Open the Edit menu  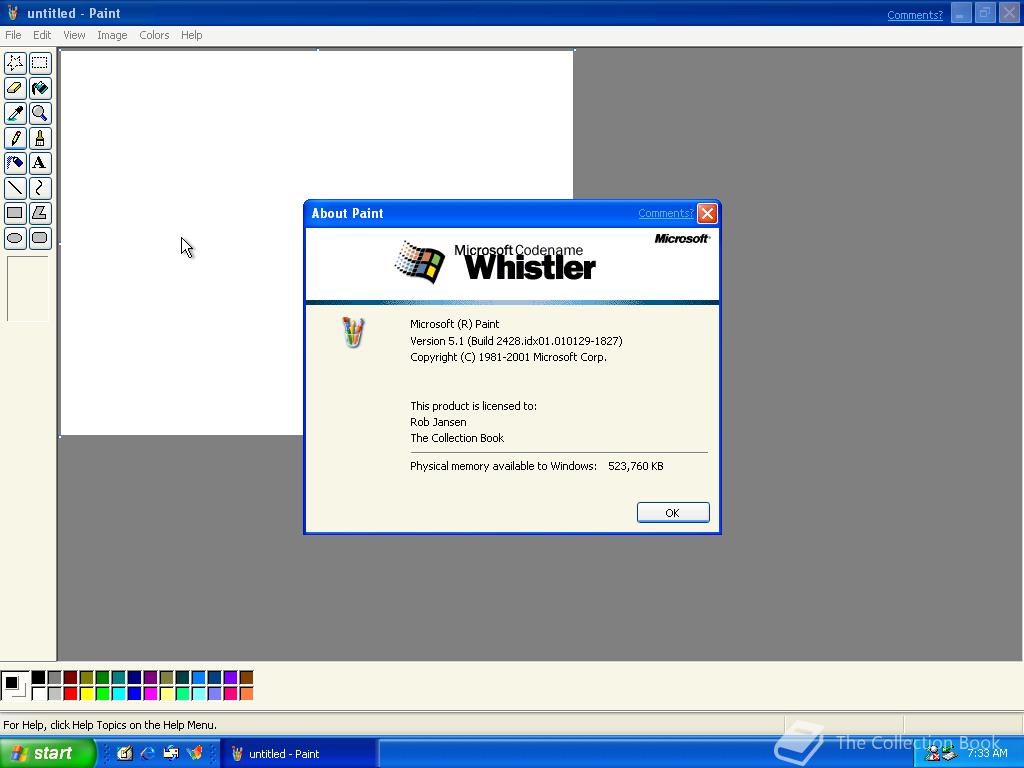pos(42,35)
